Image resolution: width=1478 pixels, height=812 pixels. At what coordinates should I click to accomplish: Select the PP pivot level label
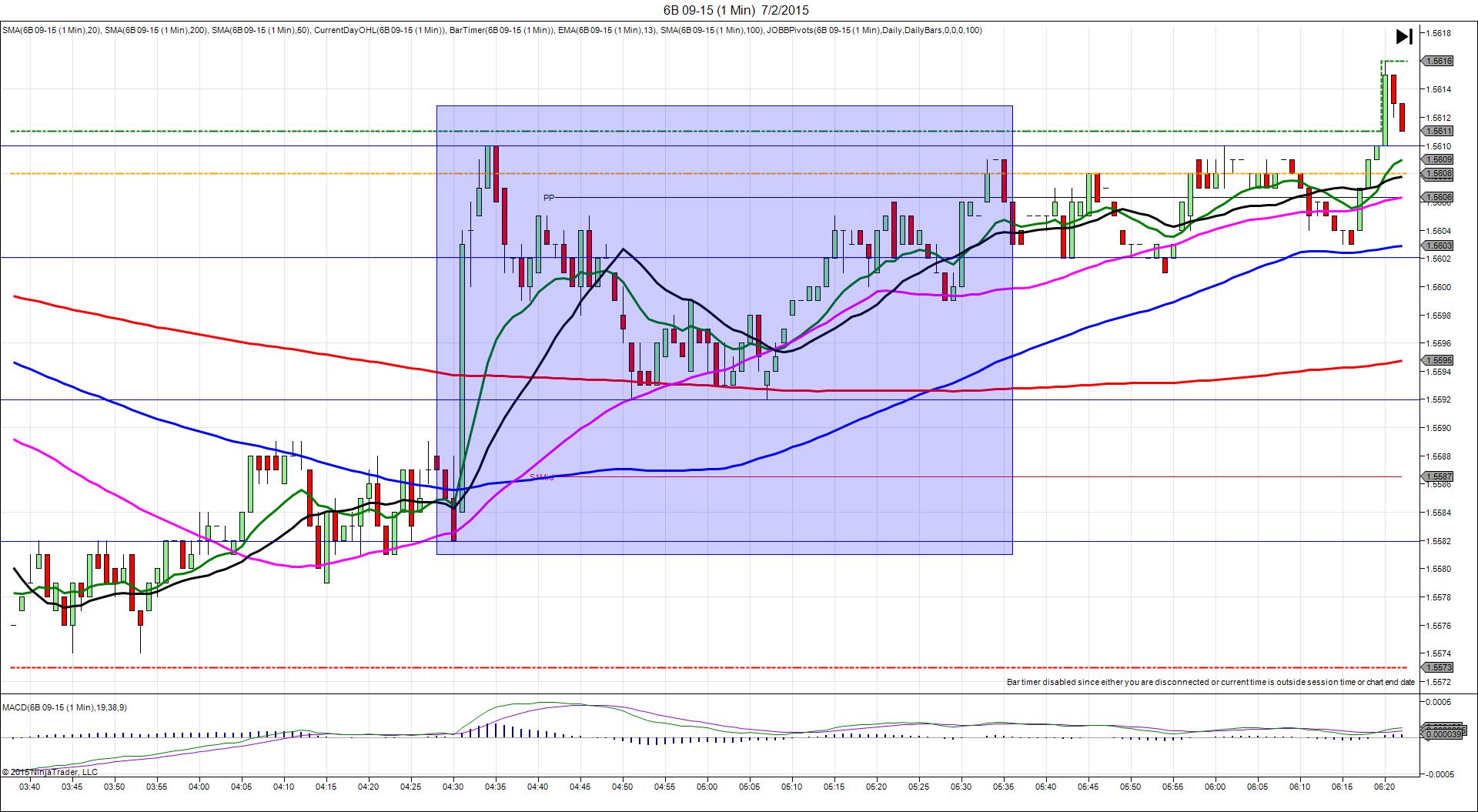[x=548, y=198]
